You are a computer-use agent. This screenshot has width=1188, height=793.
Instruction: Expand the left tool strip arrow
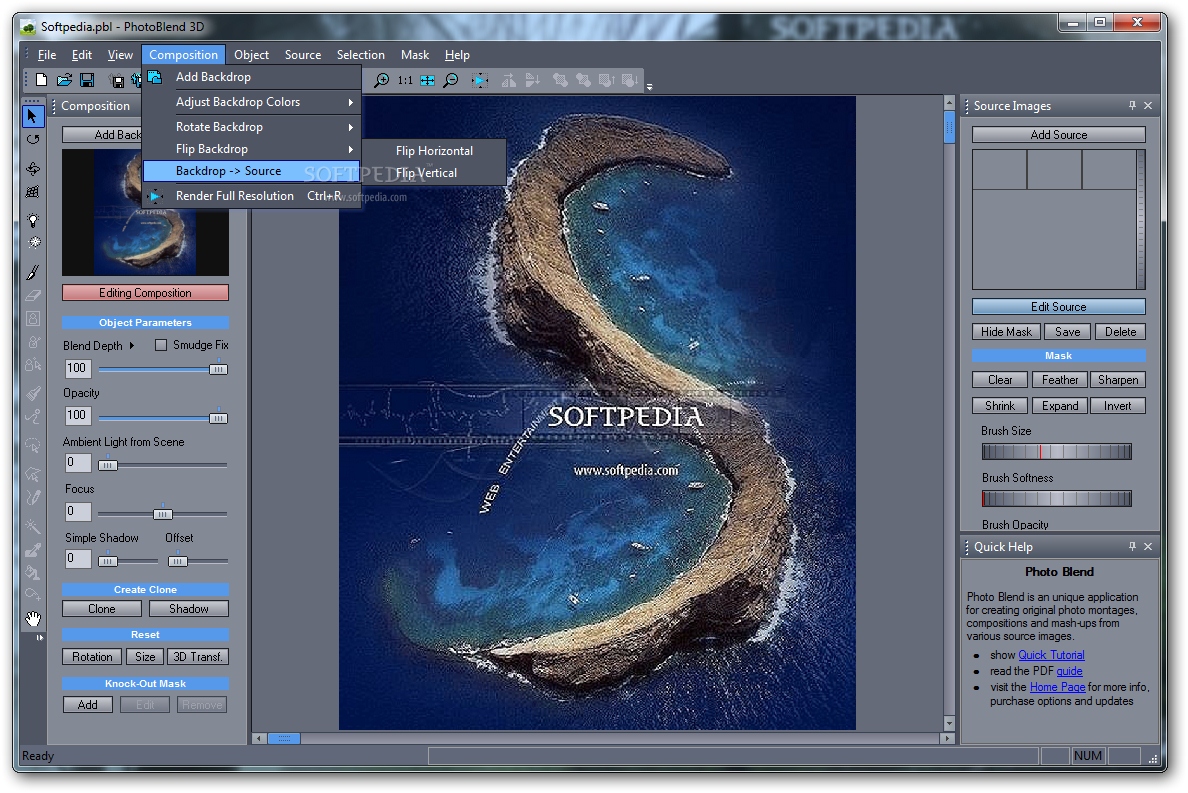(x=40, y=638)
